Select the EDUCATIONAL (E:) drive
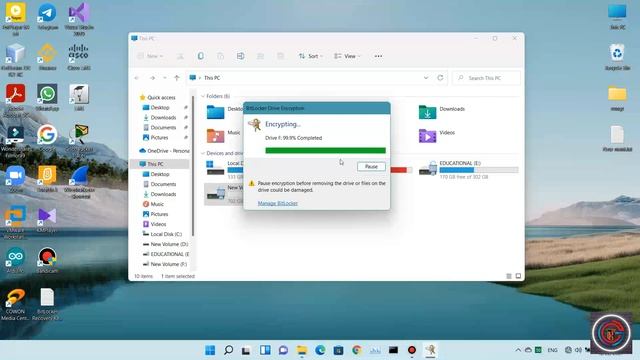Screen dimensions: 640x360 coord(469,169)
